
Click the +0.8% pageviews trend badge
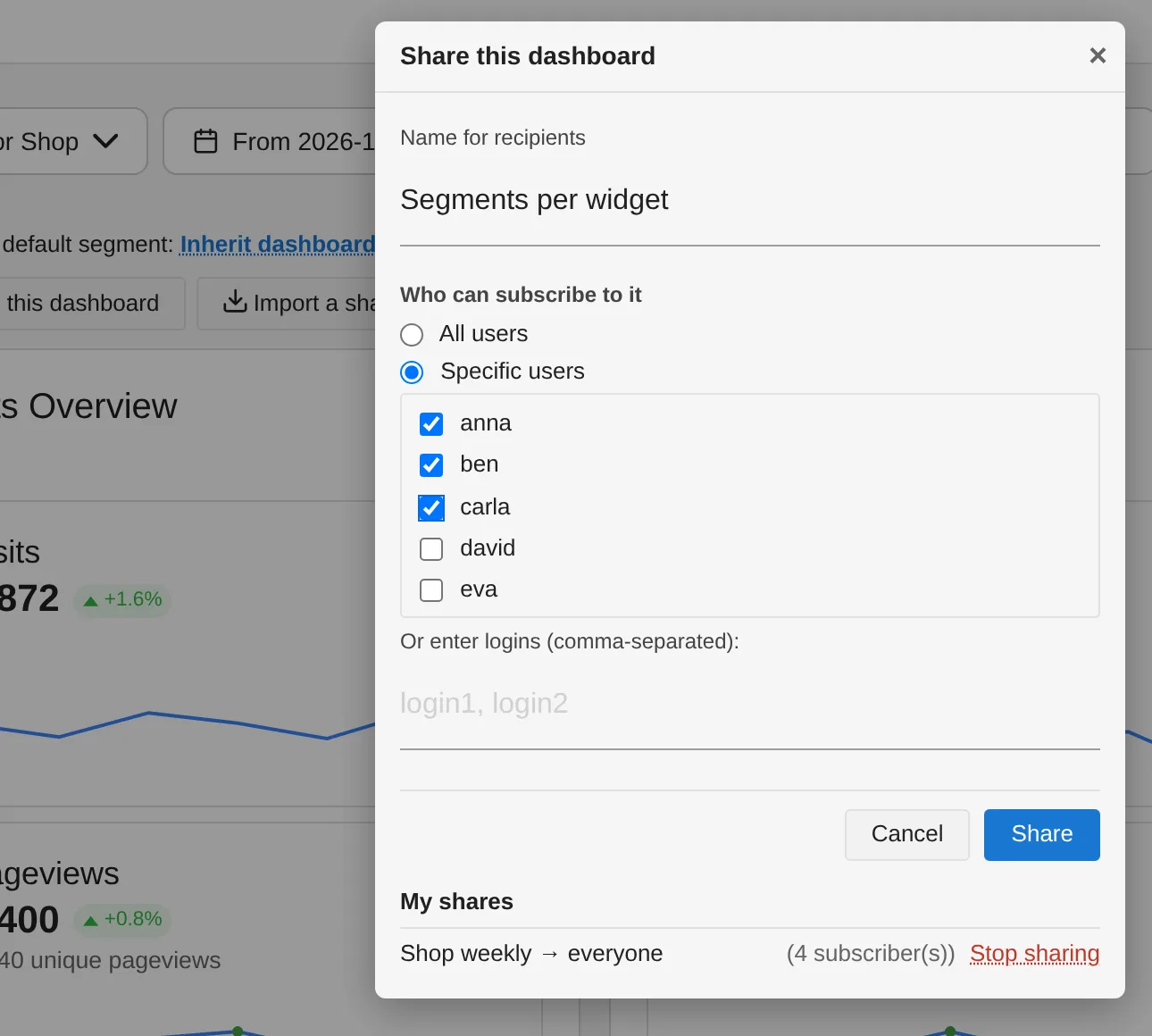click(122, 919)
